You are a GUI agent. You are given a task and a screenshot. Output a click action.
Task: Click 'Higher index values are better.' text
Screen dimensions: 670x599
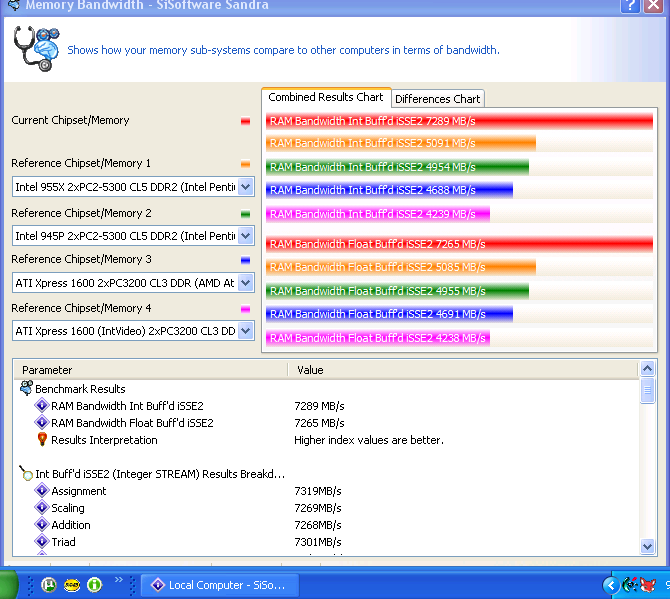click(369, 440)
